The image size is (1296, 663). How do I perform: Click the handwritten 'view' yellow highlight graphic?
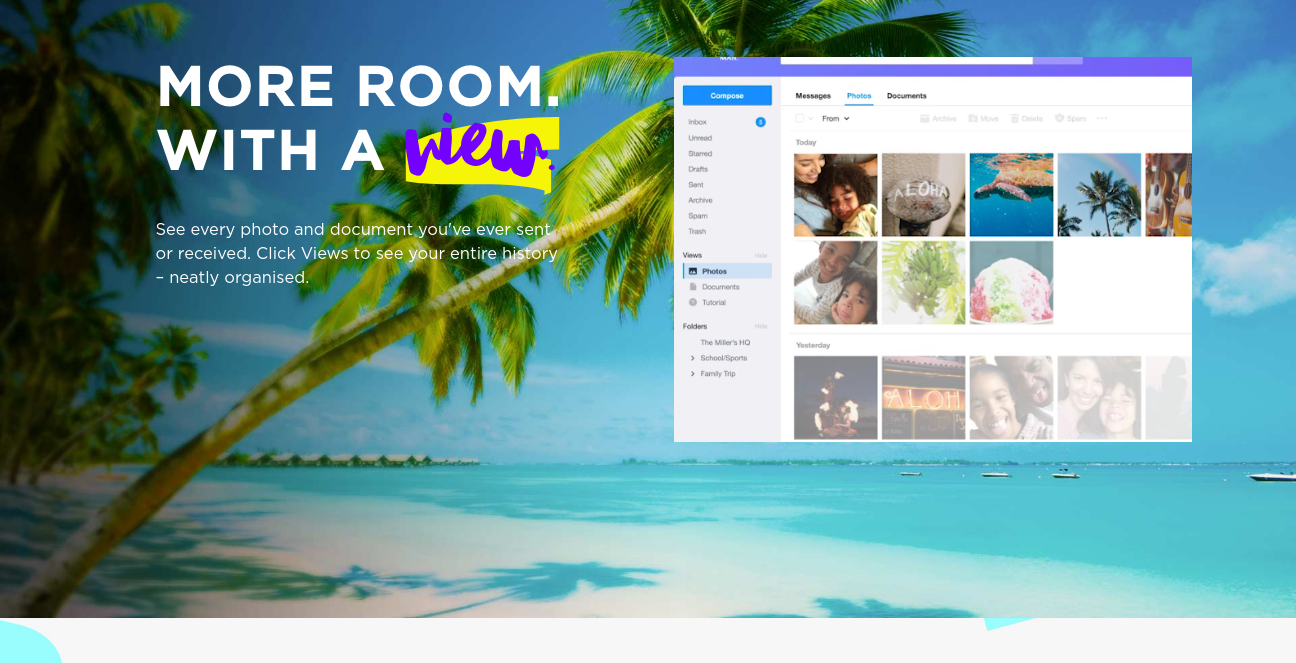[x=481, y=153]
